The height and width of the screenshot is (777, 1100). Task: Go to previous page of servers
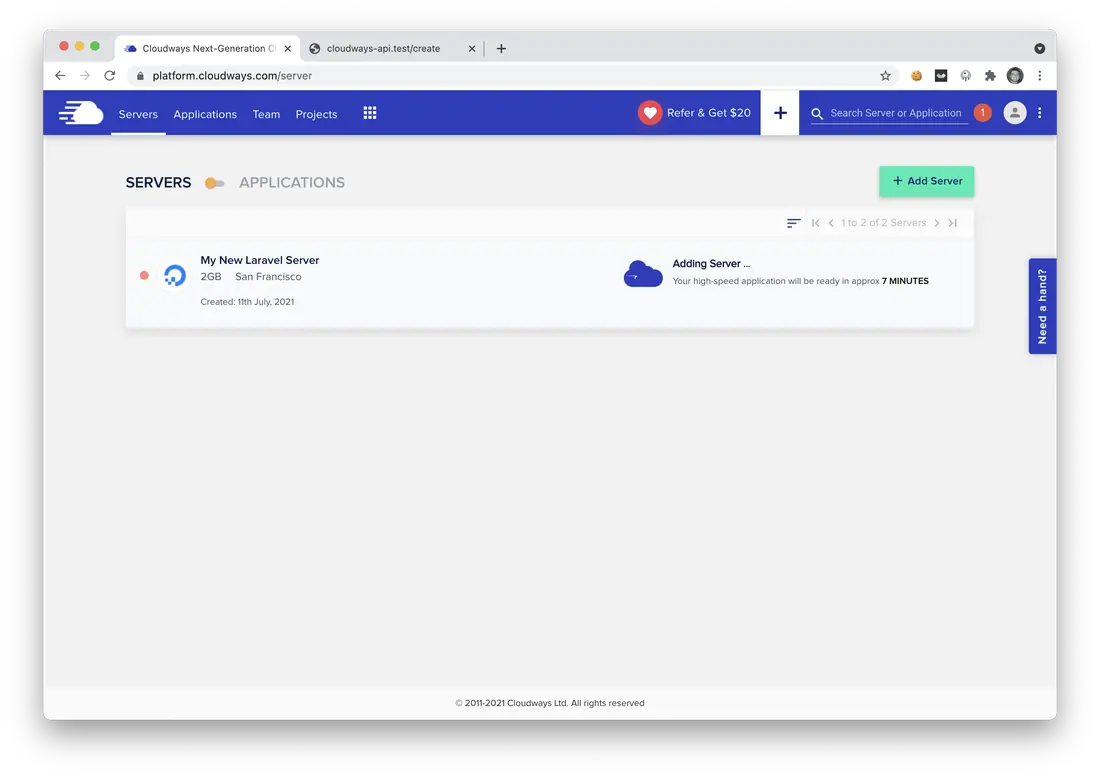coord(831,223)
